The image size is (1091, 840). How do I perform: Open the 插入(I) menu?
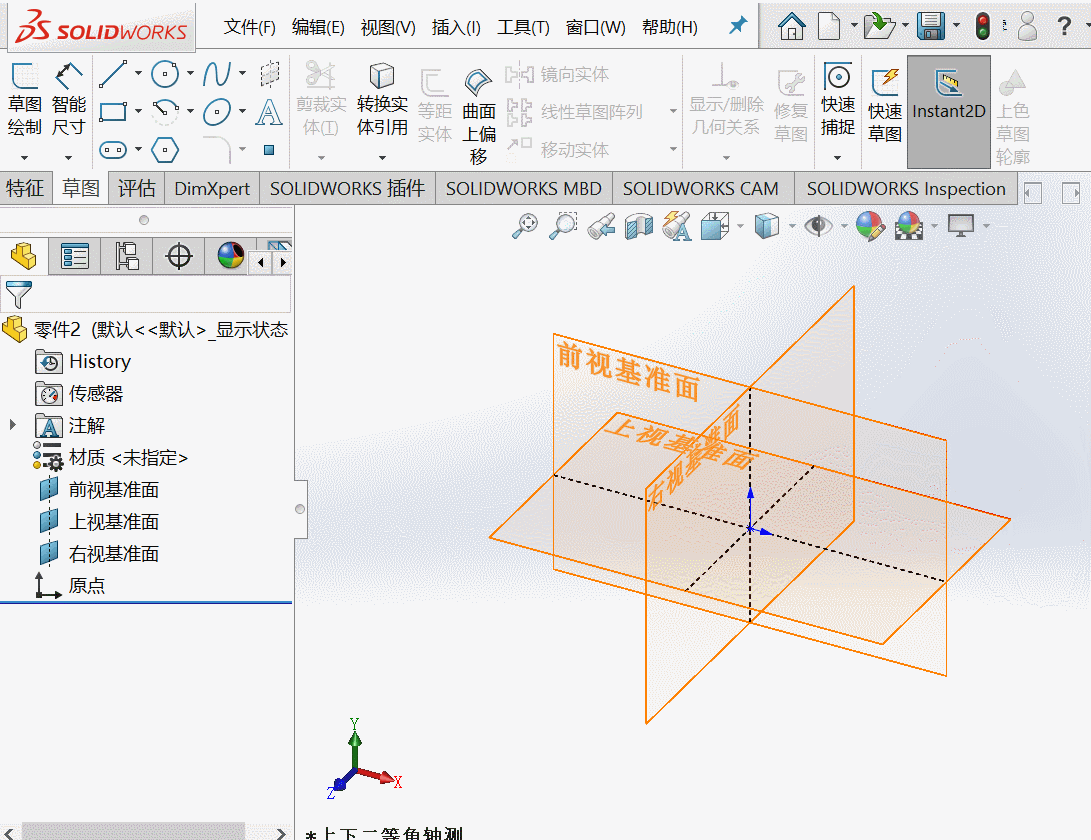pos(456,27)
